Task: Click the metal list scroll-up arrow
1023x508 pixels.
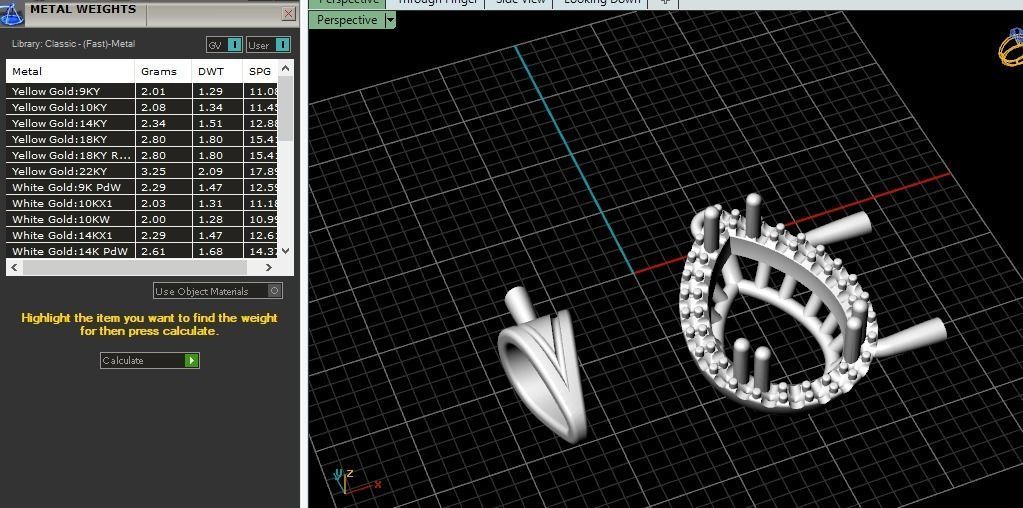Action: pos(285,68)
